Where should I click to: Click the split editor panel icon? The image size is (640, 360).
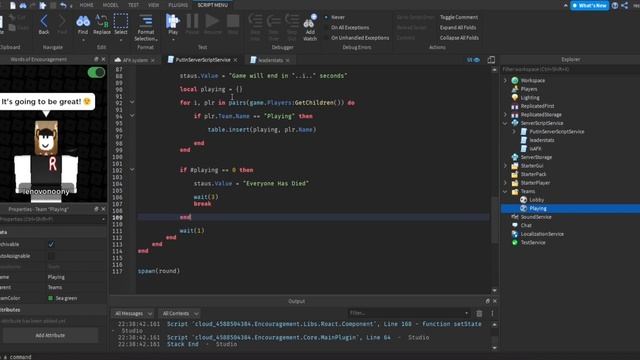(491, 60)
